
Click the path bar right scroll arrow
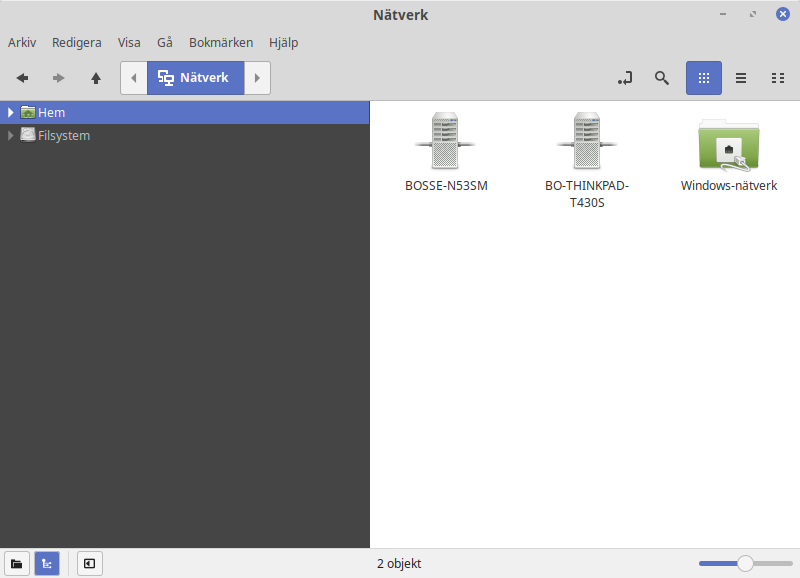257,78
